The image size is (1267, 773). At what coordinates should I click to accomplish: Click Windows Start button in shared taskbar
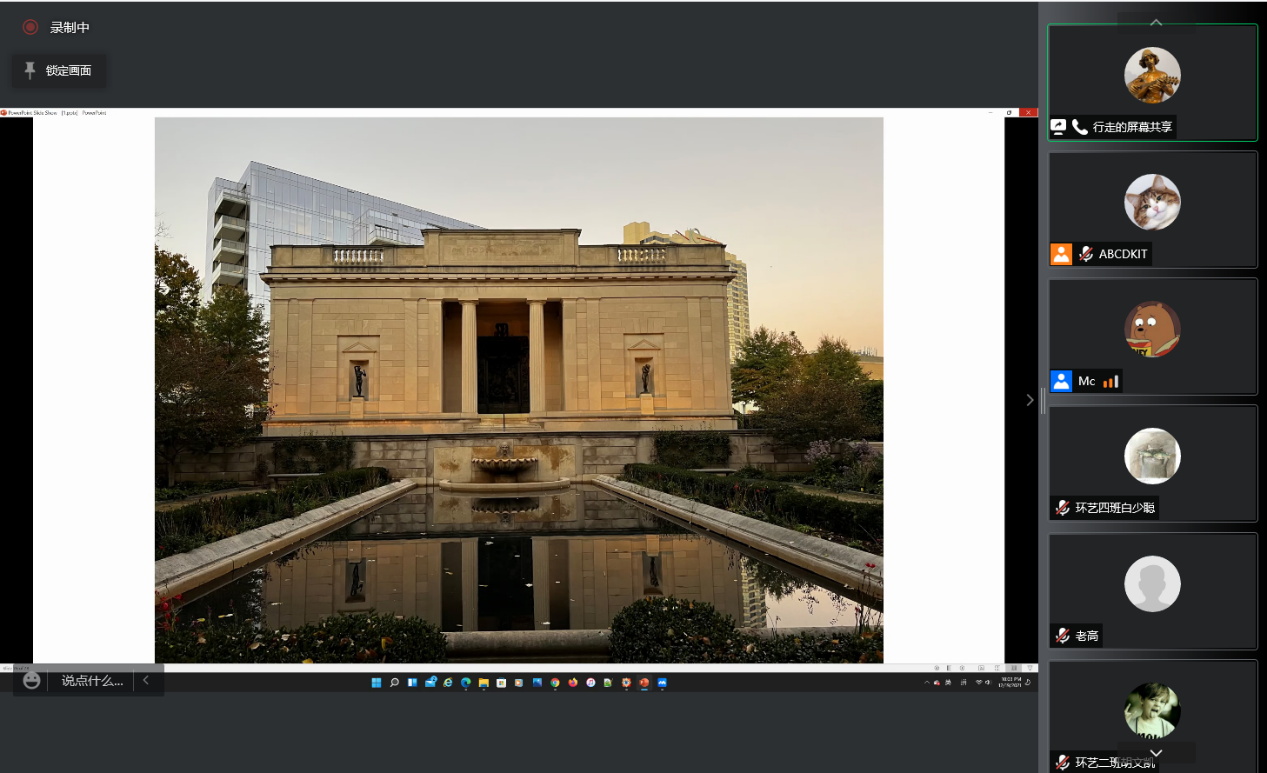(376, 683)
